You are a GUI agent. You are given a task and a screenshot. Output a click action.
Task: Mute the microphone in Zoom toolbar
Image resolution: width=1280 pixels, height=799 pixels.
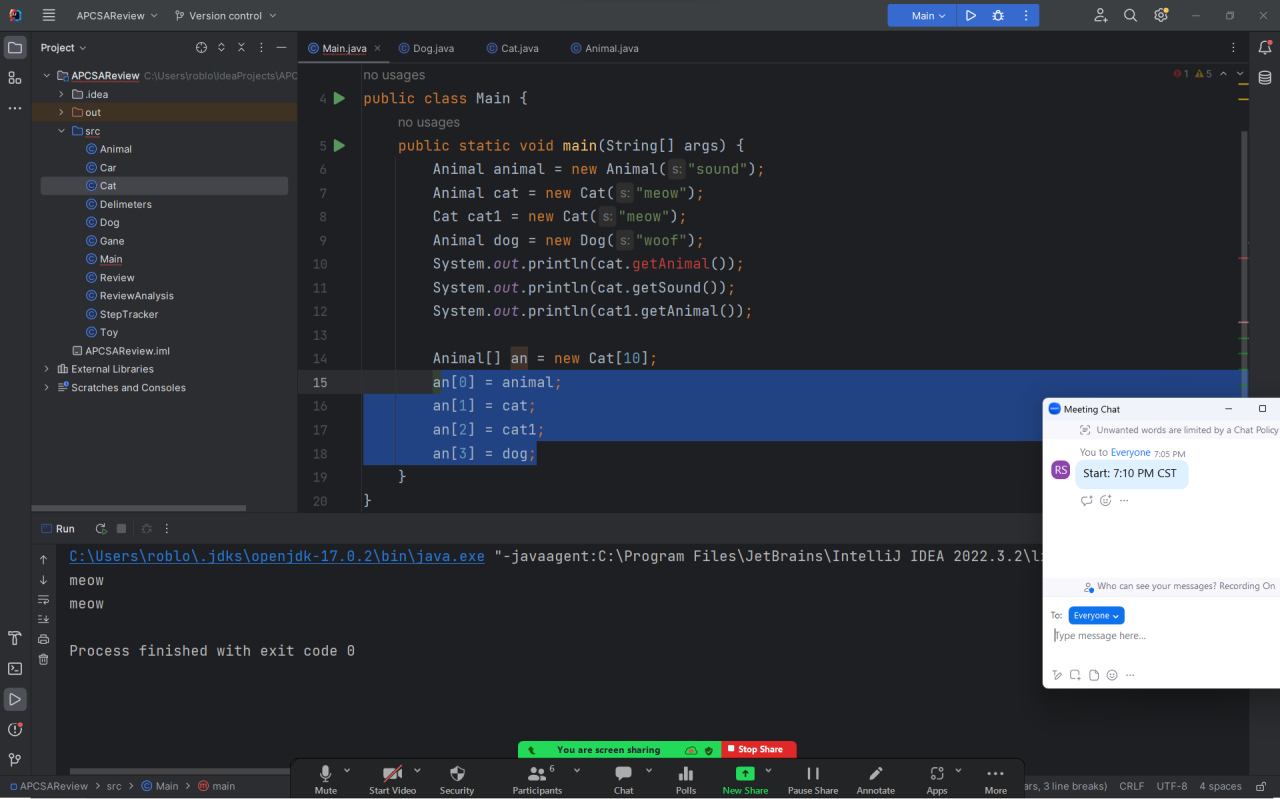point(325,775)
